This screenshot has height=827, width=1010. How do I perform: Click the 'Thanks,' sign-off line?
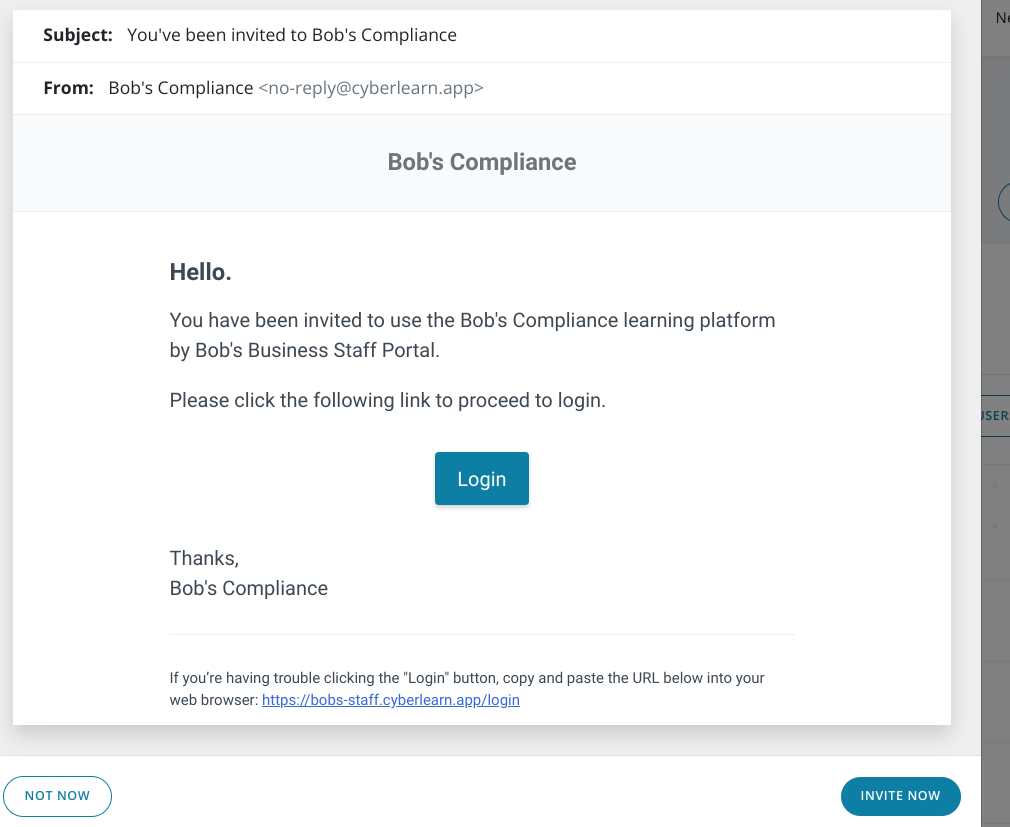coord(204,558)
